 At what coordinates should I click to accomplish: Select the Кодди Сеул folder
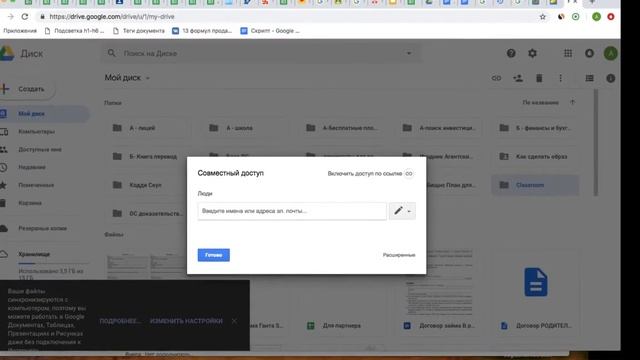click(x=146, y=185)
